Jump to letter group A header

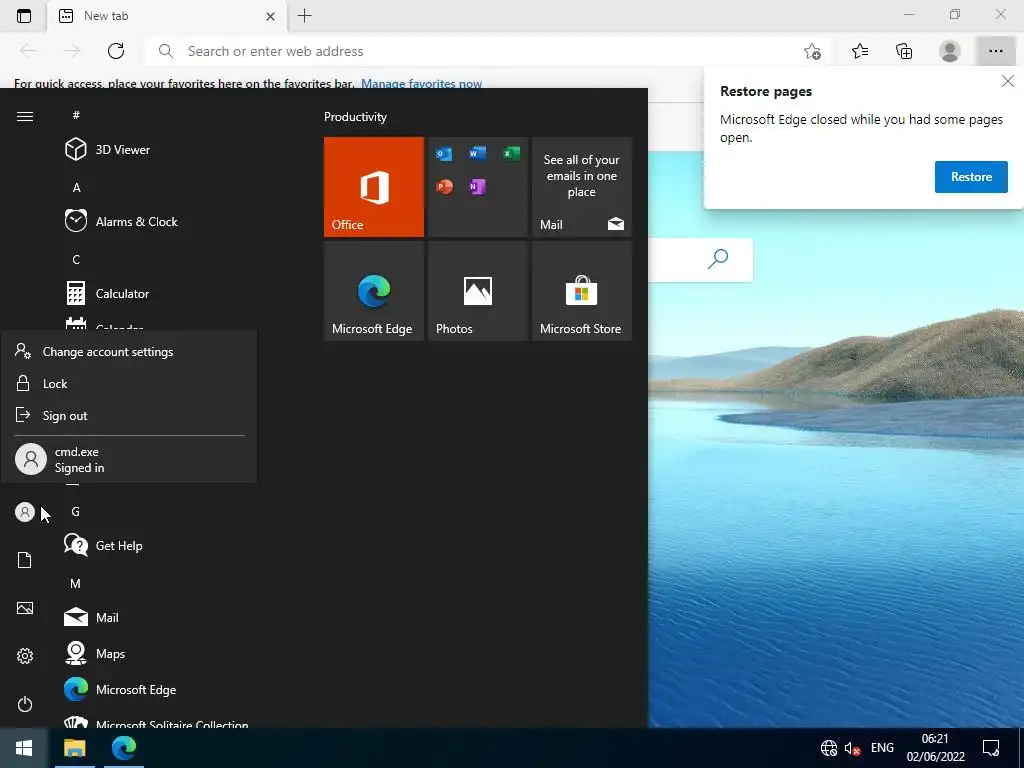click(76, 187)
